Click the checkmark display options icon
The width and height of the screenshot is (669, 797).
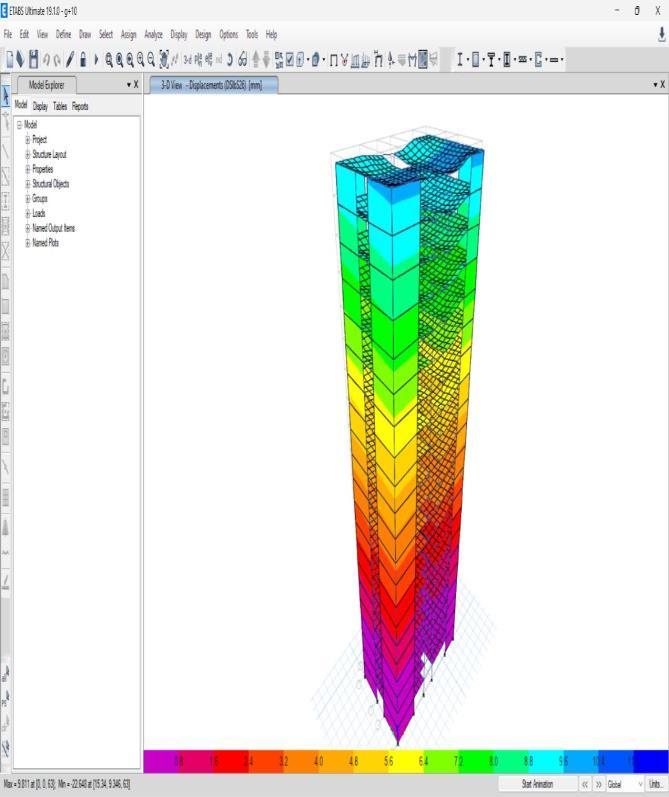tap(290, 59)
